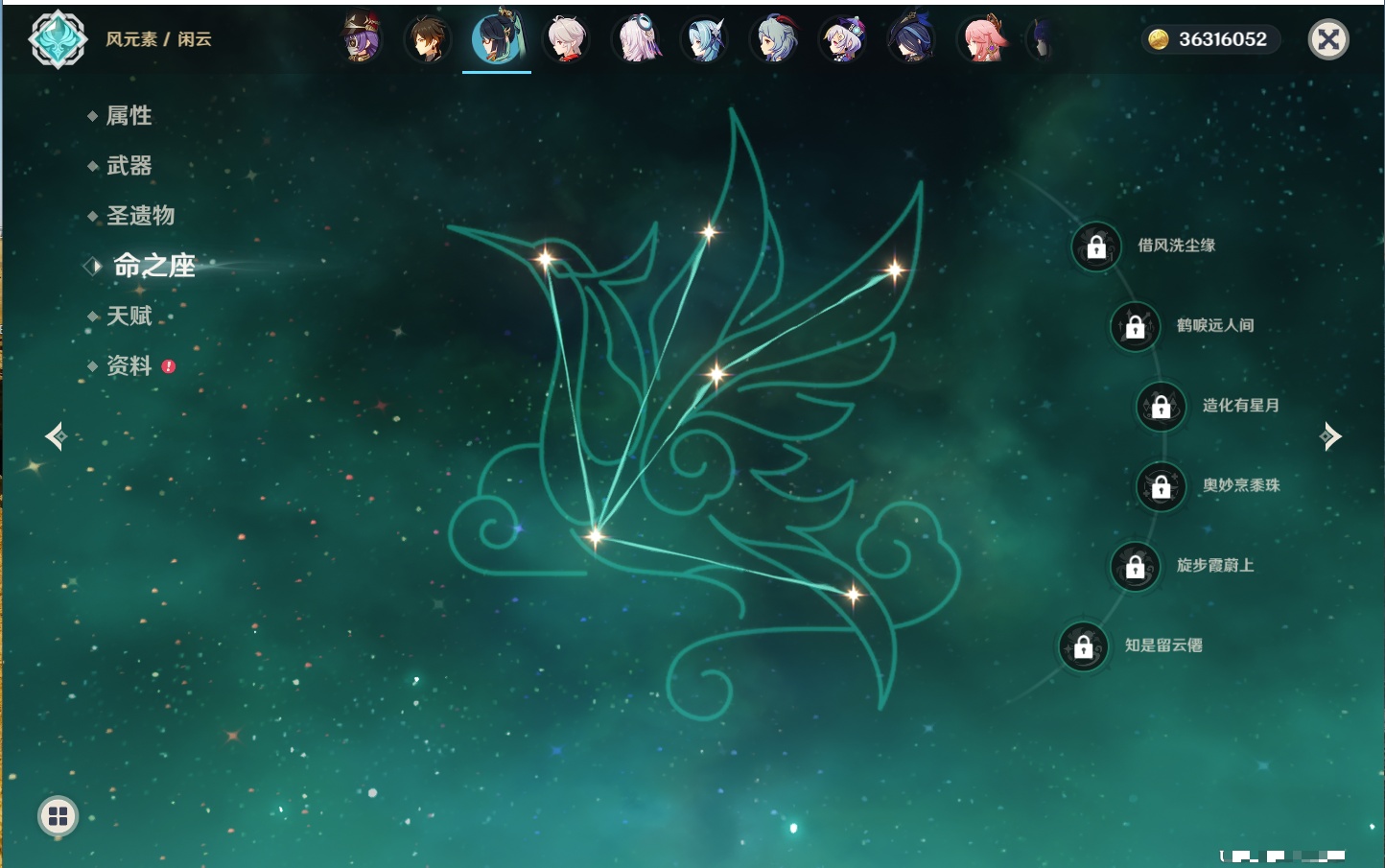Image resolution: width=1385 pixels, height=868 pixels.
Task: Open the 圣遗物 artifacts tab
Action: [x=140, y=216]
